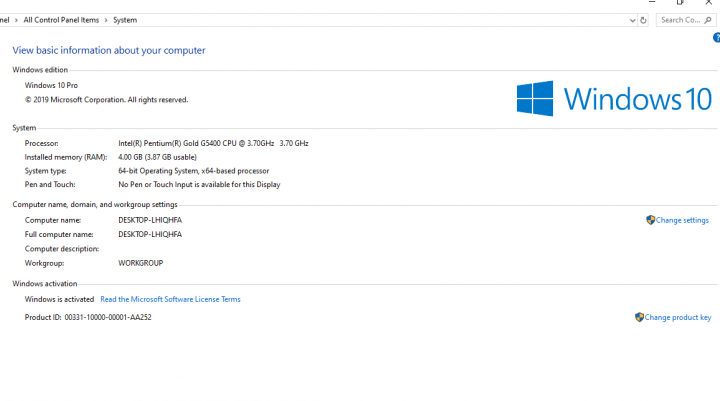
Task: Select the WORKGROUP value
Action: (141, 263)
